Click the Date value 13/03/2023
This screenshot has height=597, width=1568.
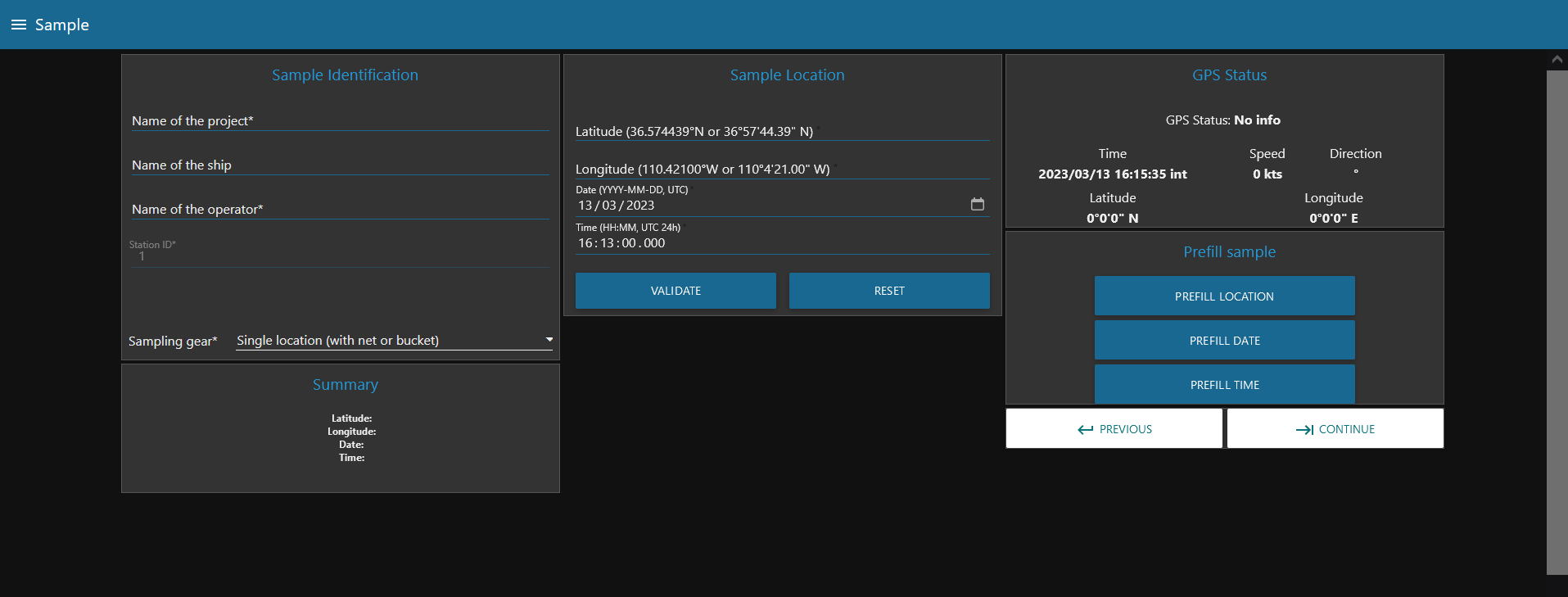[x=617, y=206]
